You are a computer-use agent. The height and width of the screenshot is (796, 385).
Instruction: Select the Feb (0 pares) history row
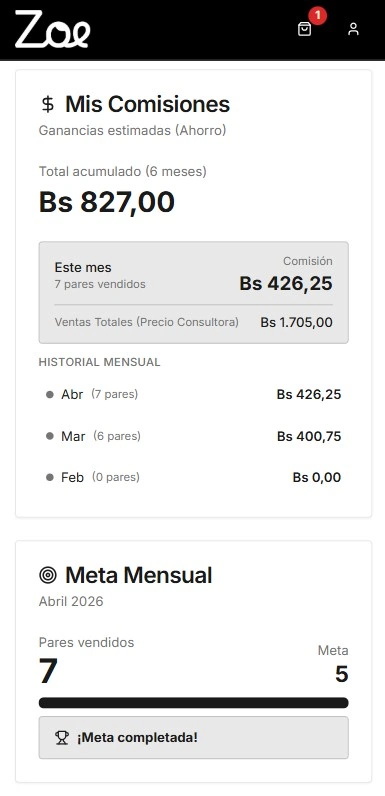(x=194, y=477)
